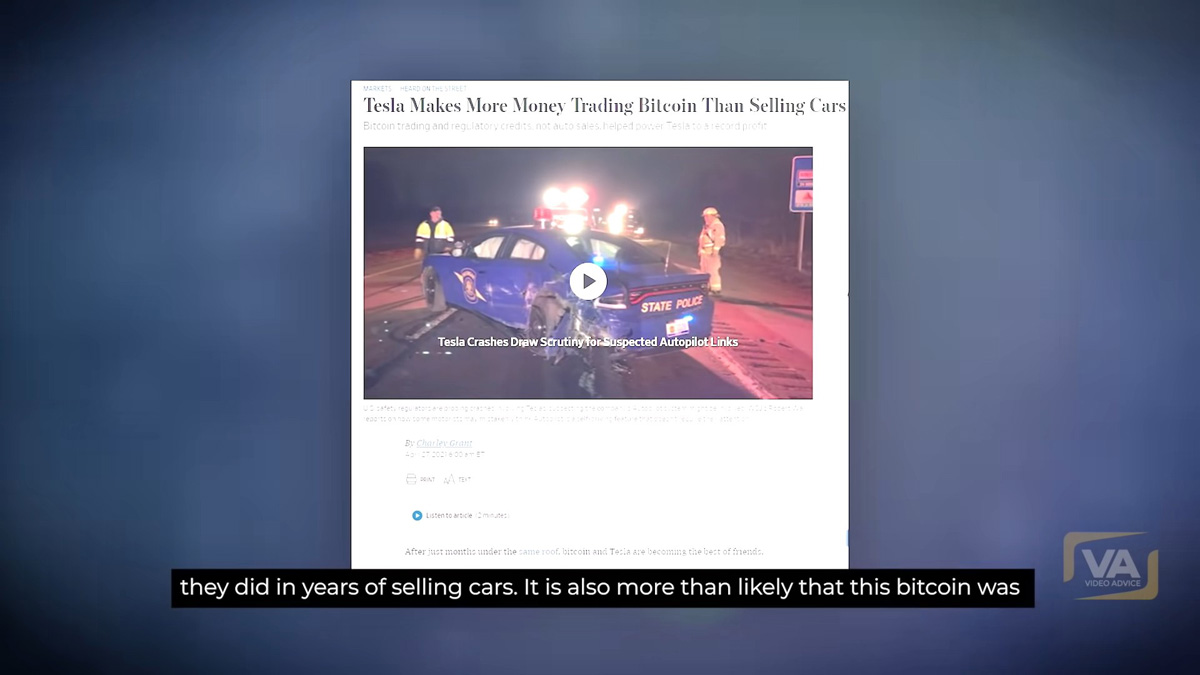Click the subtitle caption bar at bottom
Image resolution: width=1200 pixels, height=675 pixels.
pyautogui.click(x=602, y=588)
